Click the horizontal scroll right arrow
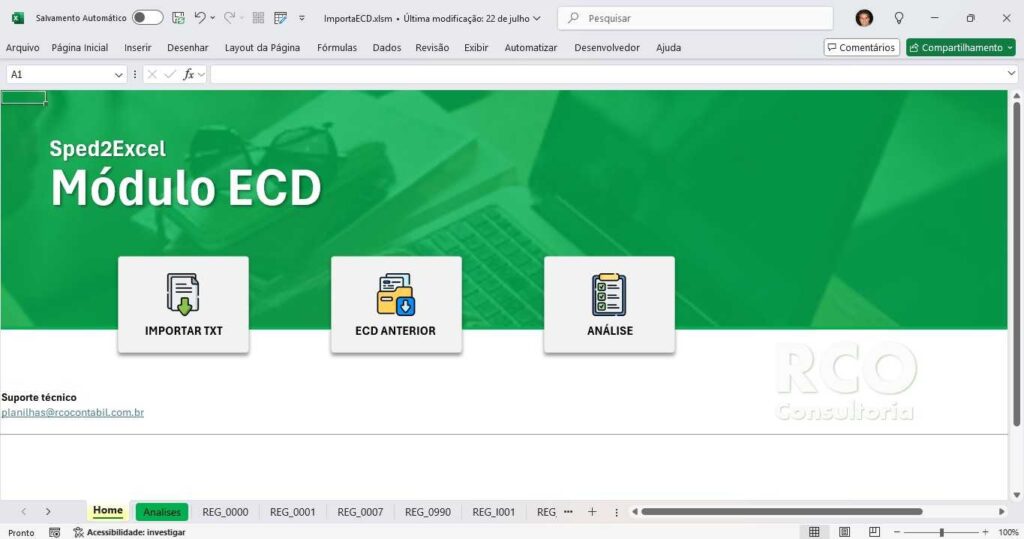1024x539 pixels. click(1002, 512)
